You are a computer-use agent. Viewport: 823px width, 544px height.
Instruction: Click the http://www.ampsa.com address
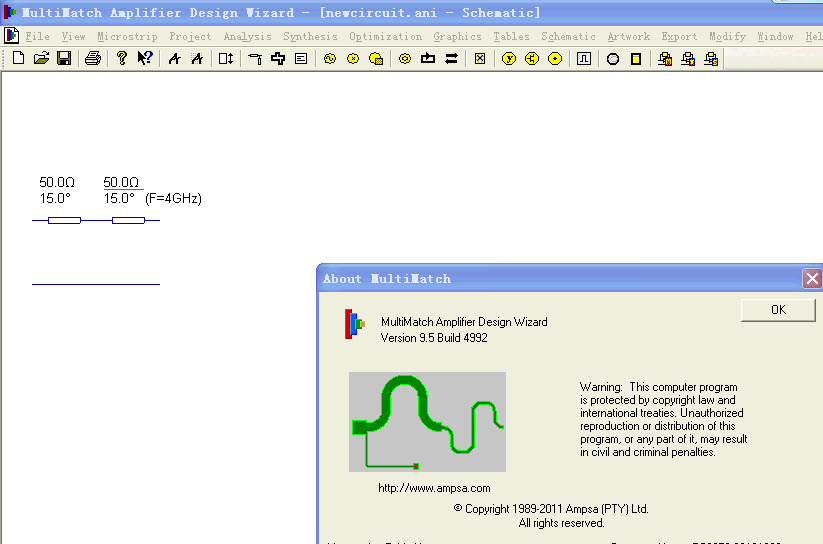coord(434,488)
